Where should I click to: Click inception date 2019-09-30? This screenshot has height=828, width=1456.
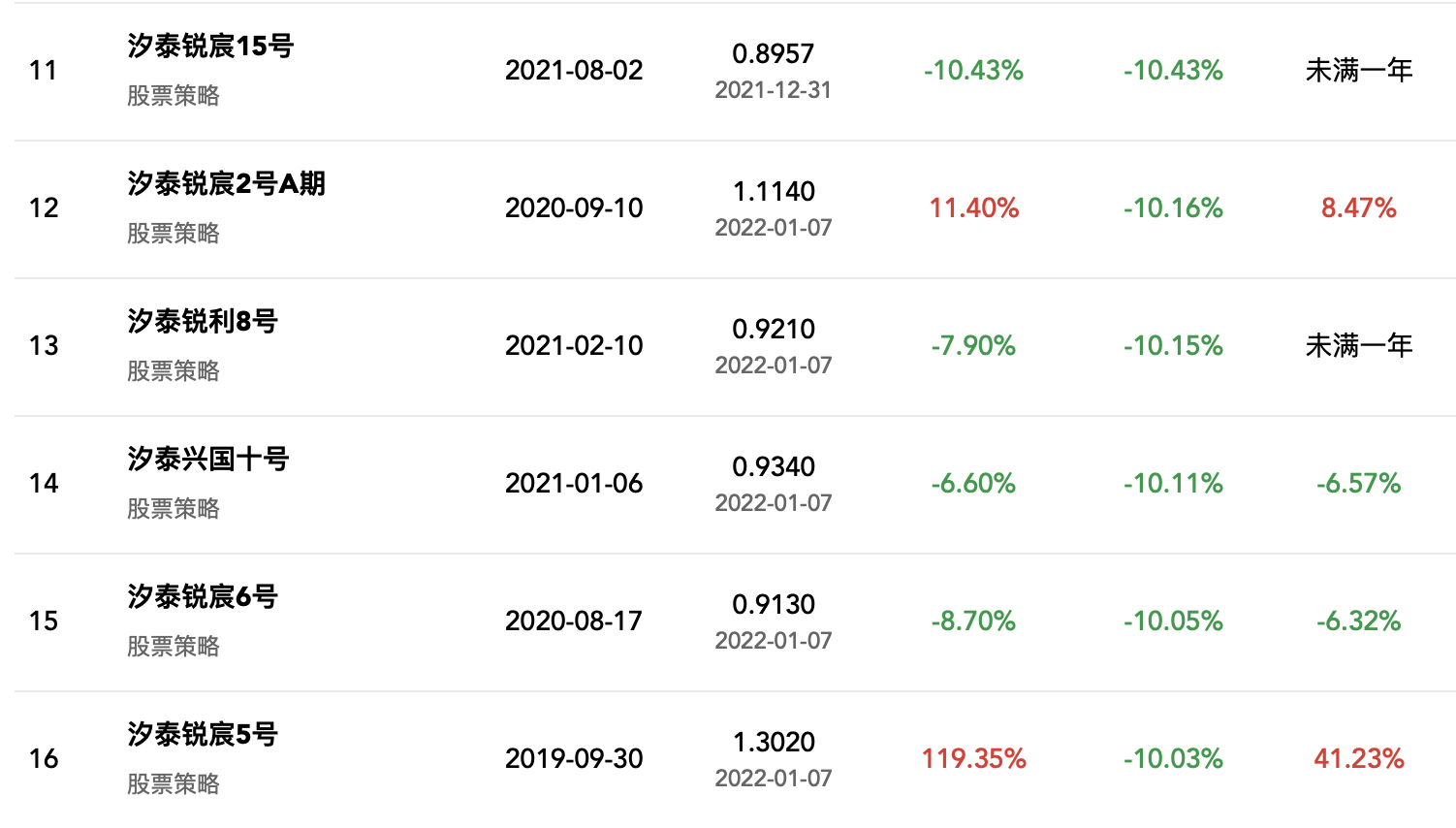click(574, 758)
